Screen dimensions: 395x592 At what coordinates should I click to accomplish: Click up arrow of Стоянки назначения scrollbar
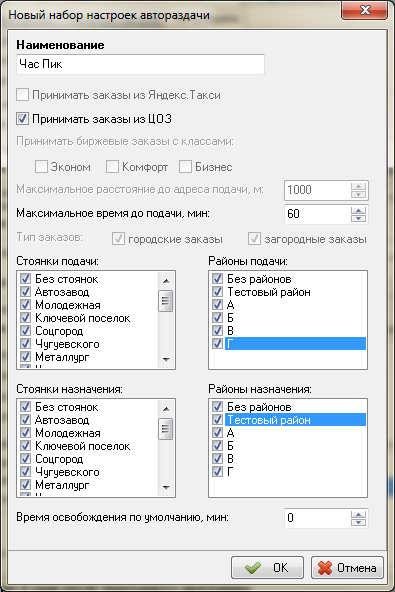[166, 409]
